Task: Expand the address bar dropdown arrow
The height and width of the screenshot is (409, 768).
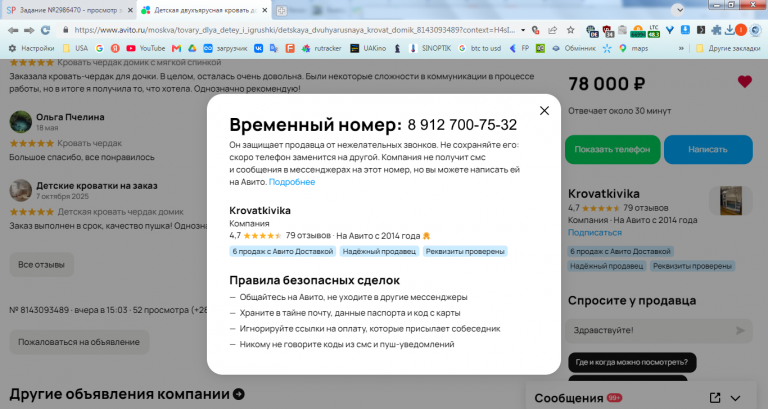Action: pos(523,30)
